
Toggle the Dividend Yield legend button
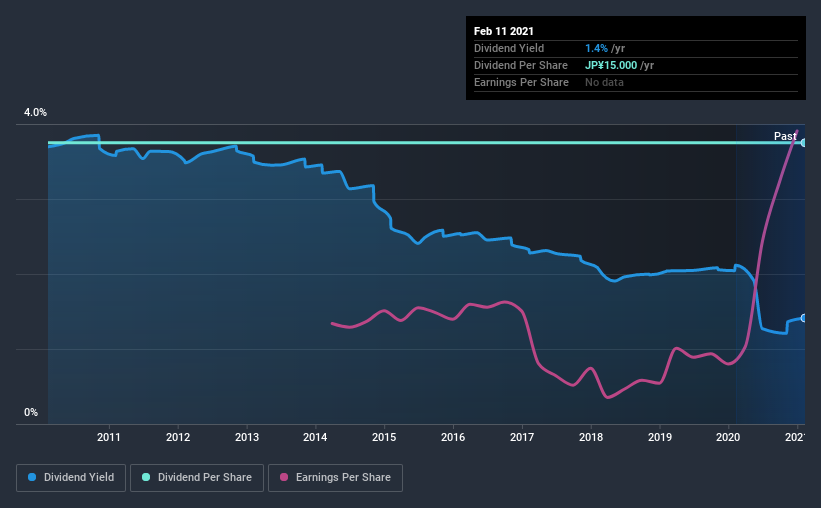[71, 478]
